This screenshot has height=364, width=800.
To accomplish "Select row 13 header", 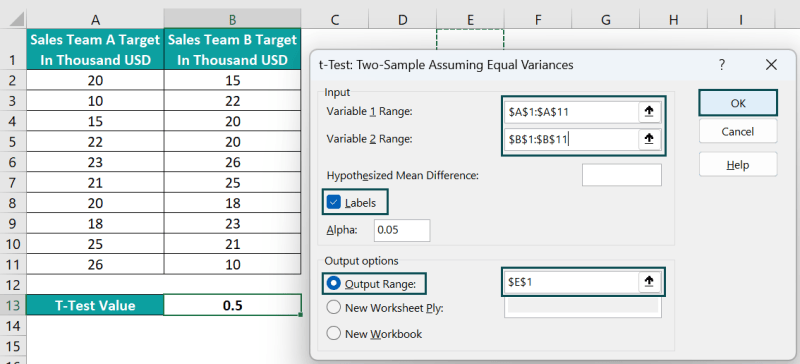I will pos(13,305).
